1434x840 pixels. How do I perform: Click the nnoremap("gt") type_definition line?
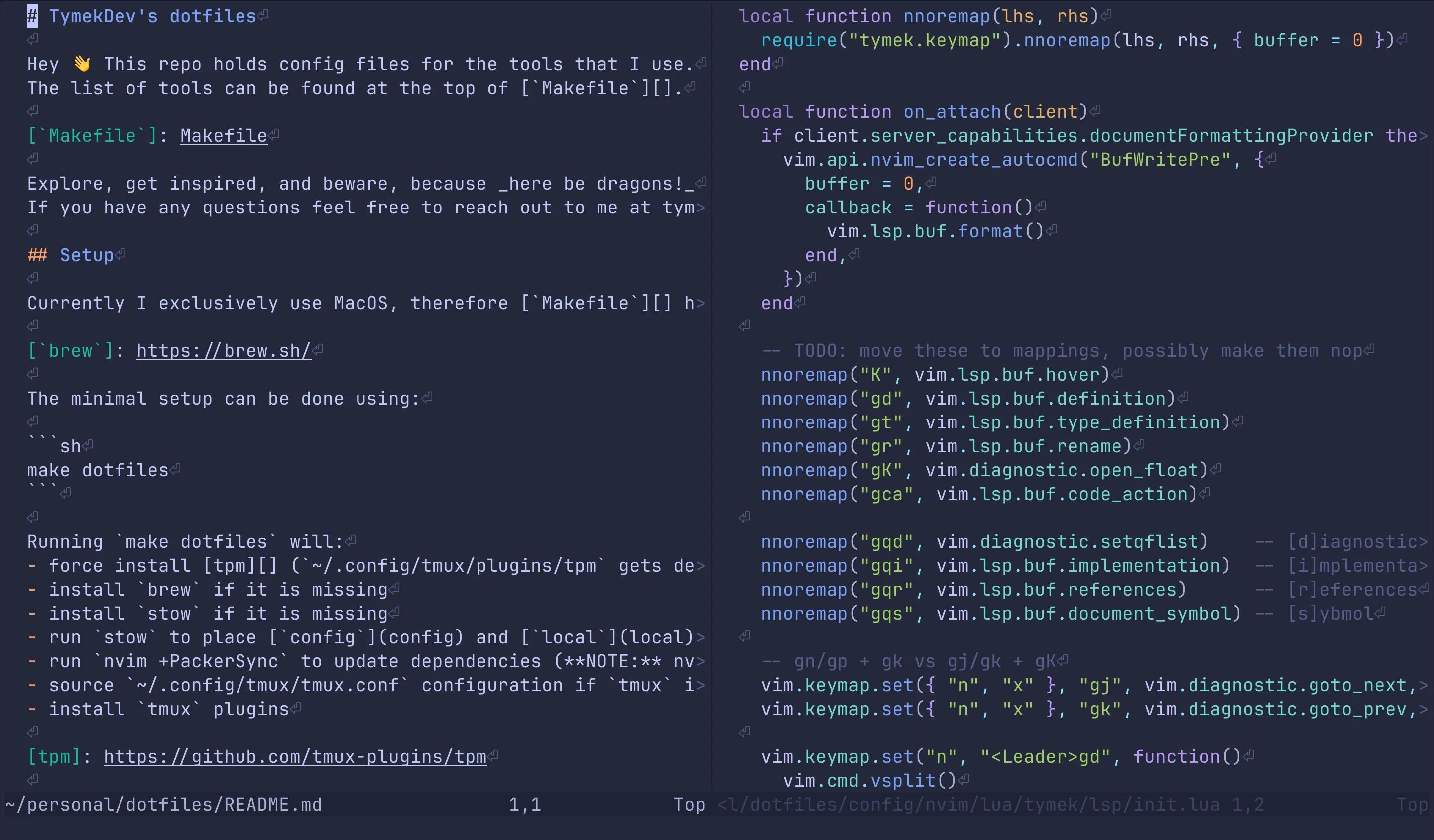coord(995,422)
